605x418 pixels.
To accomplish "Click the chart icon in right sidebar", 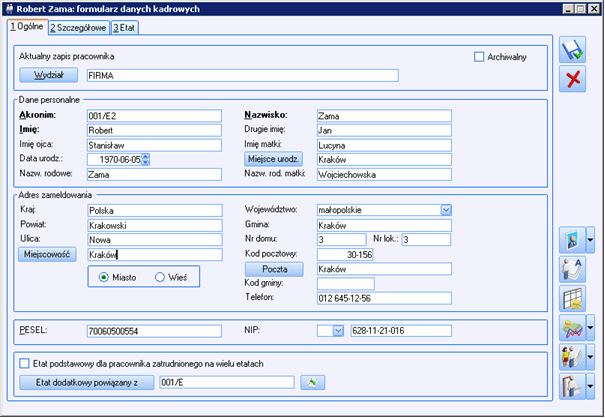I will point(570,327).
